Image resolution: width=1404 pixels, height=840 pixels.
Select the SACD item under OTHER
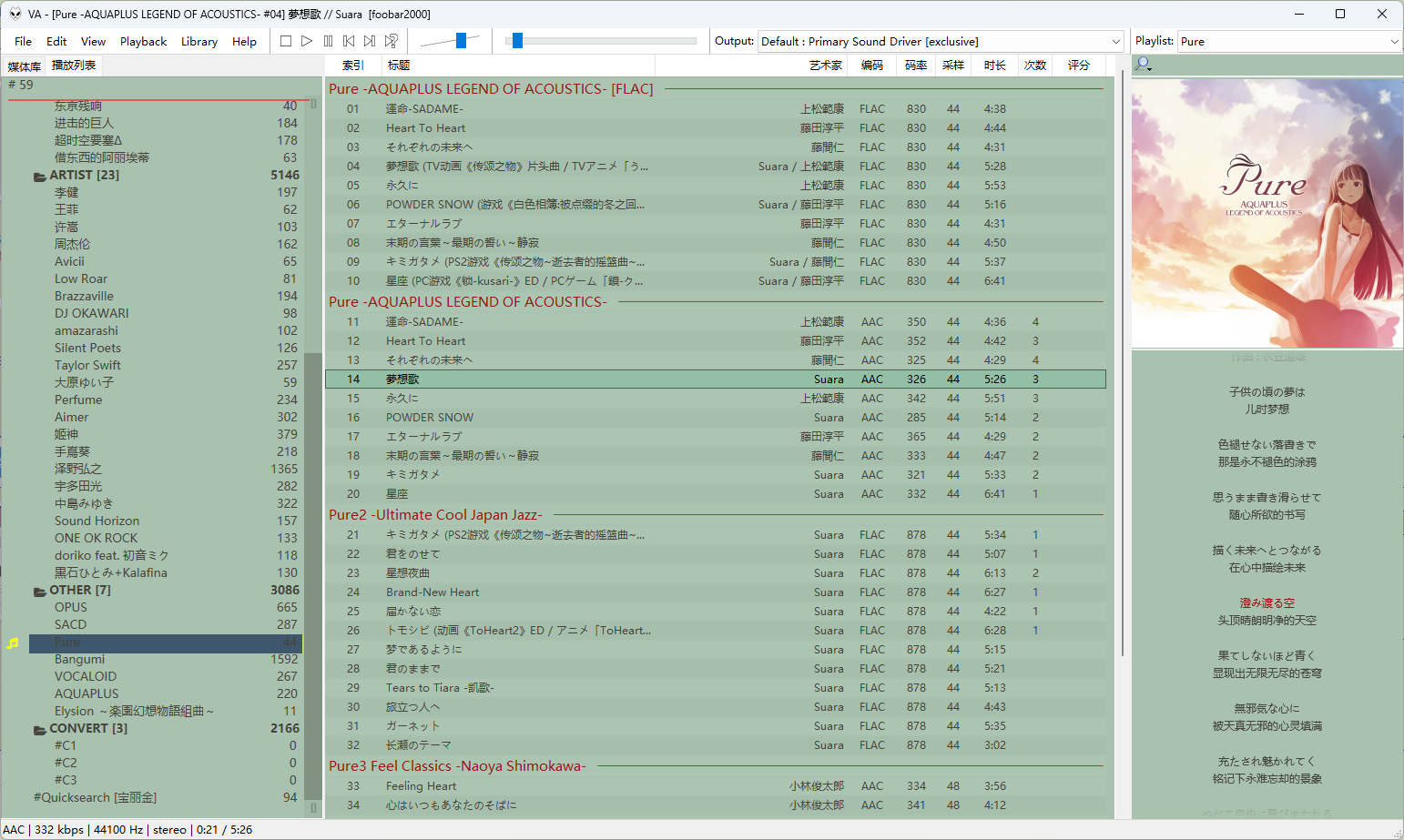pos(70,625)
